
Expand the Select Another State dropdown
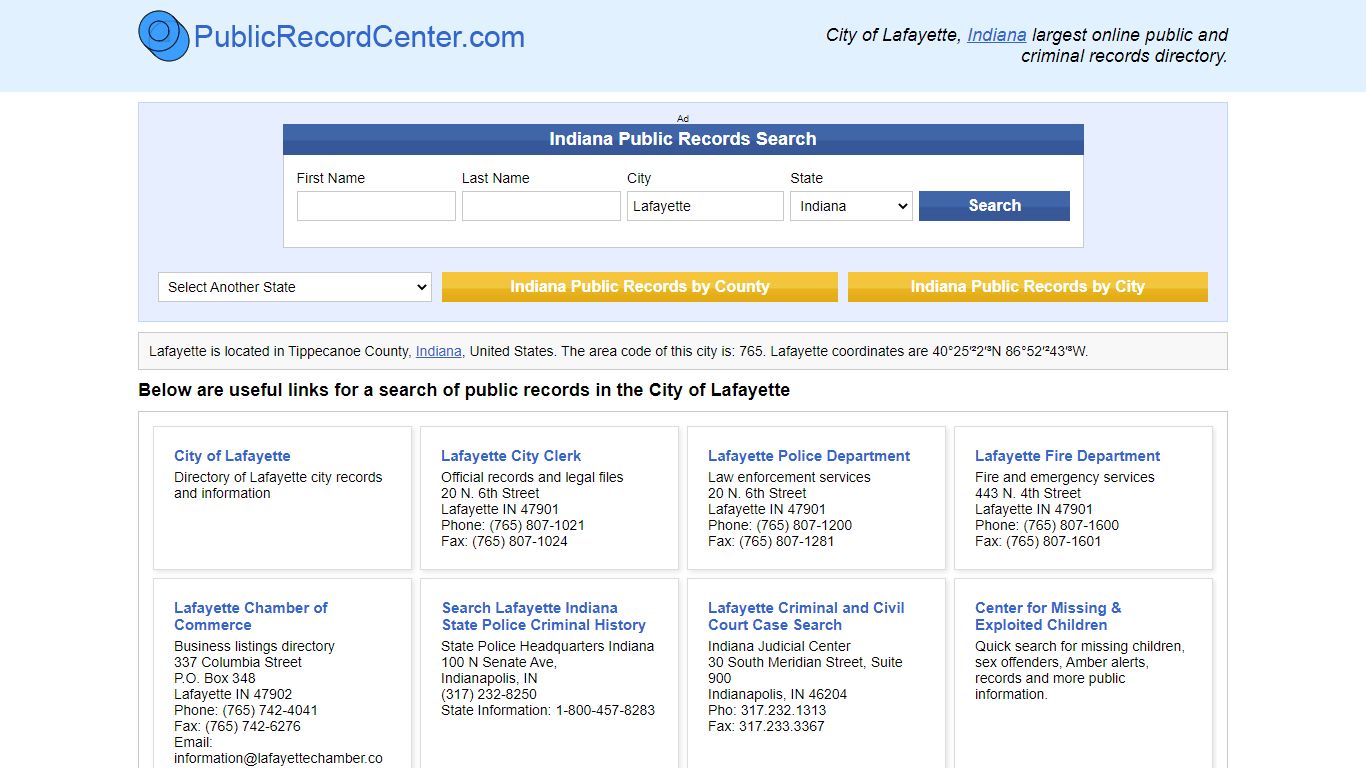click(x=295, y=287)
